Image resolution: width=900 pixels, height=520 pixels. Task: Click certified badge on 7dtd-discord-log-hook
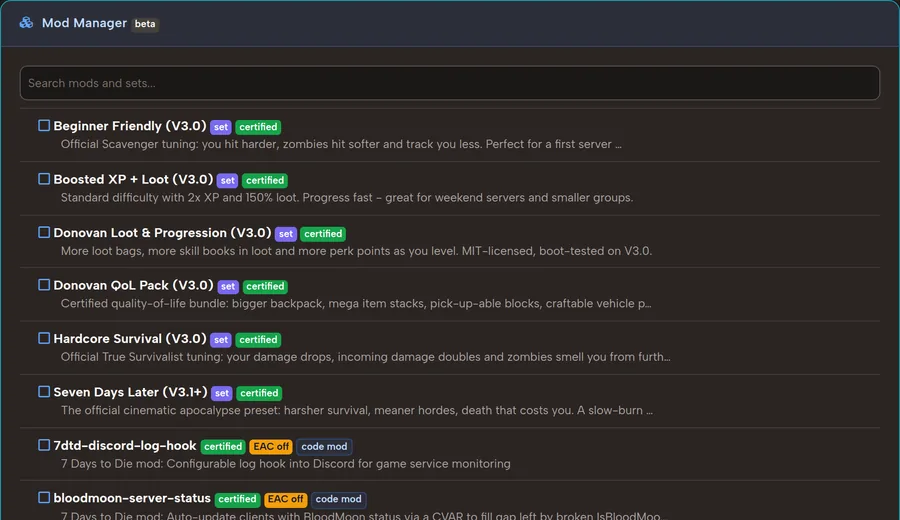coord(223,447)
